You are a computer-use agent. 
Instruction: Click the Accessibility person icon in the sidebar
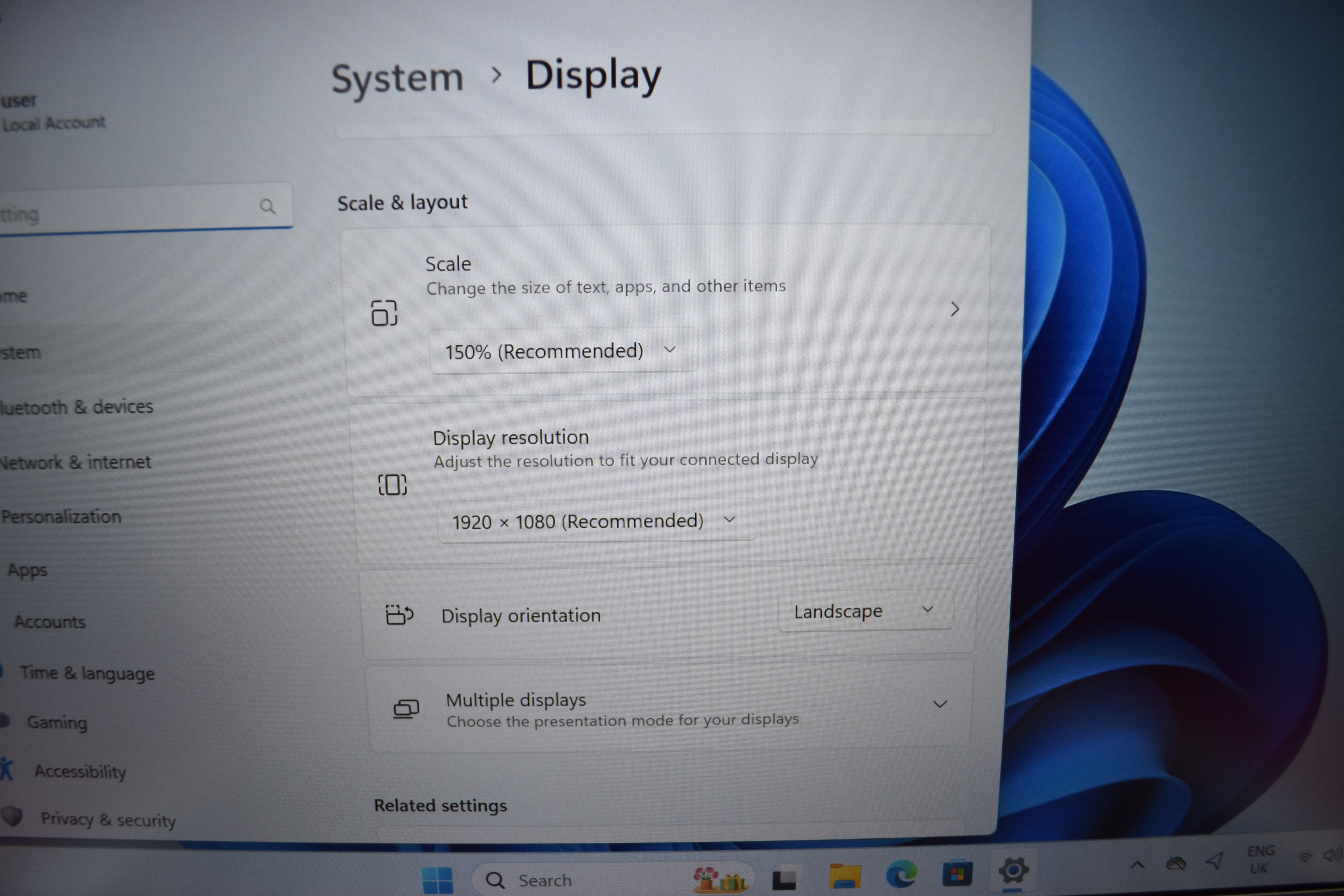pyautogui.click(x=6, y=769)
